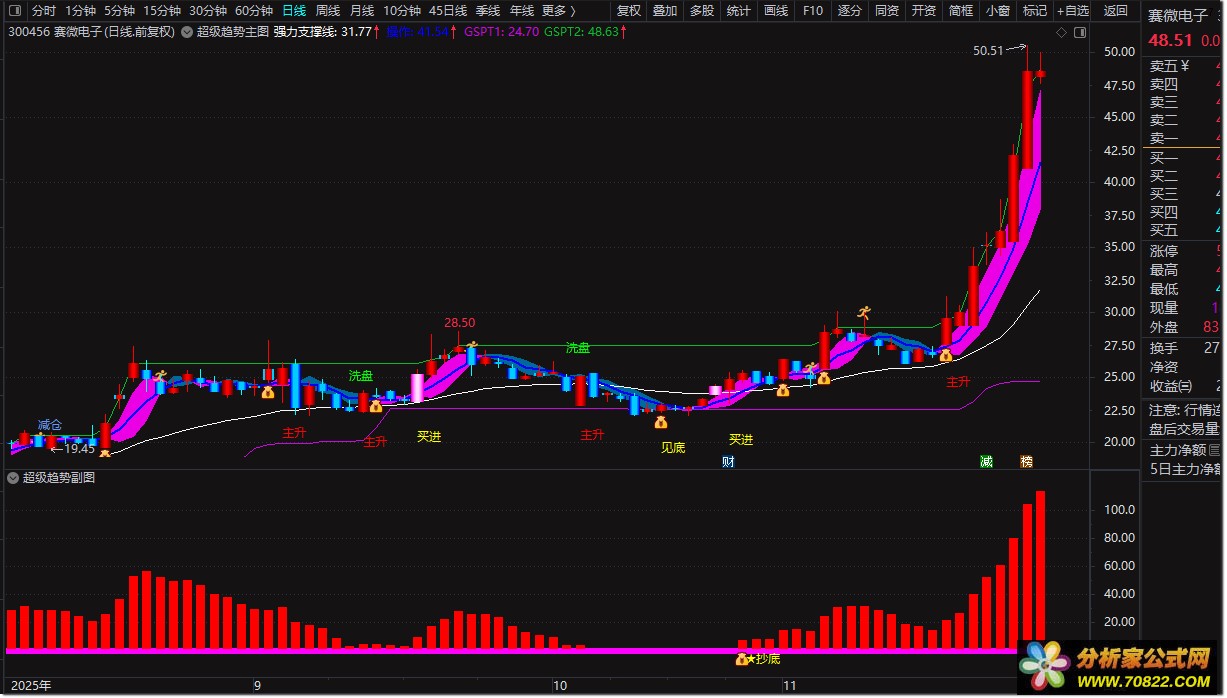This screenshot has width=1227, height=698.
Task: Click the list icon next to 主力净额
Action: pyautogui.click(x=1216, y=450)
